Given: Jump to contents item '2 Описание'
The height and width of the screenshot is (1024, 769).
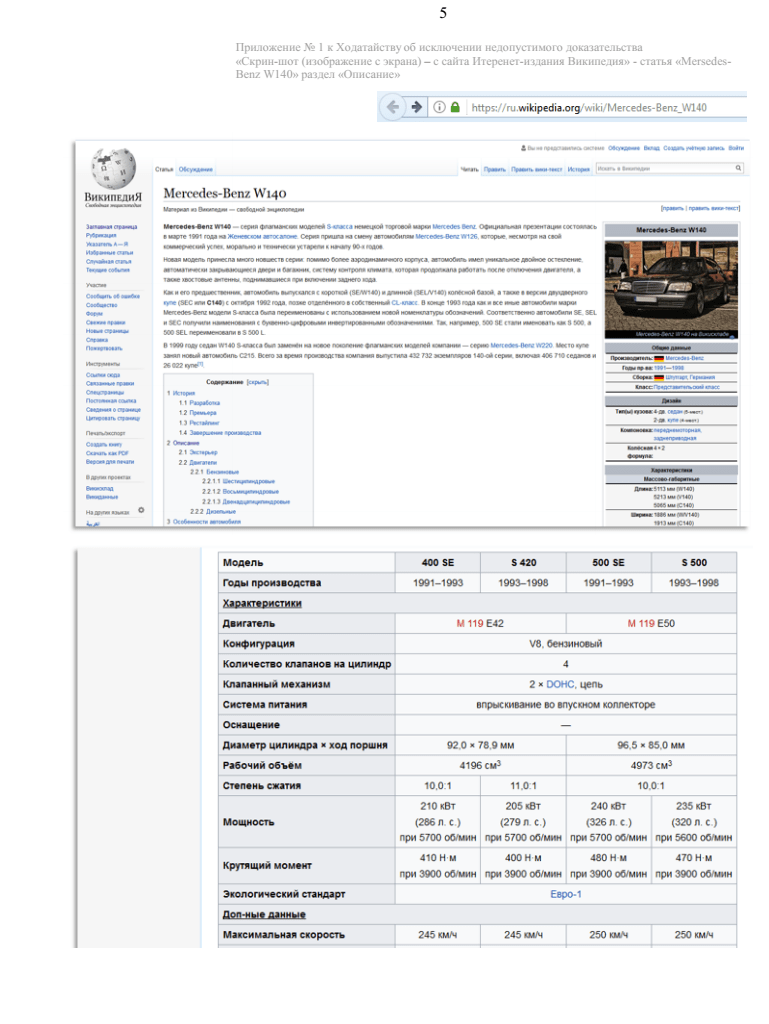Looking at the screenshot, I should (x=183, y=443).
